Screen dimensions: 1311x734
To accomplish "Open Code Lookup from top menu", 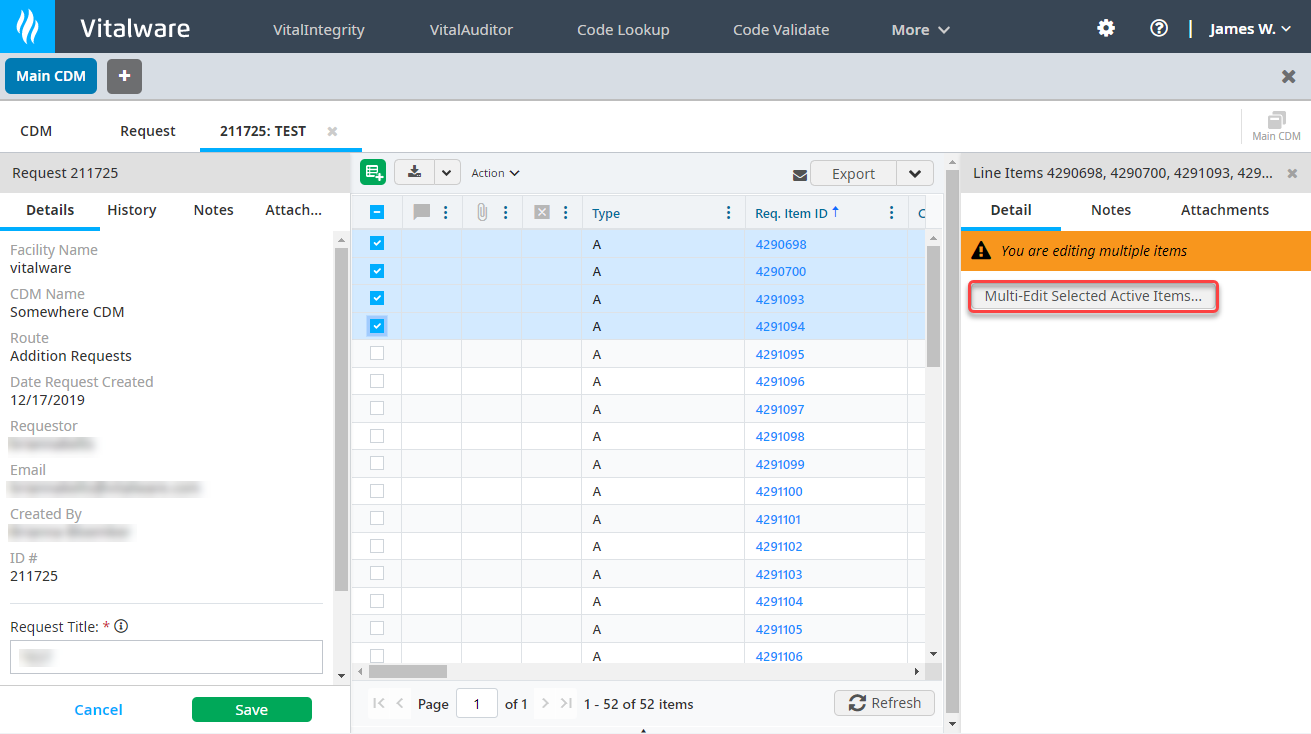I will pos(623,30).
